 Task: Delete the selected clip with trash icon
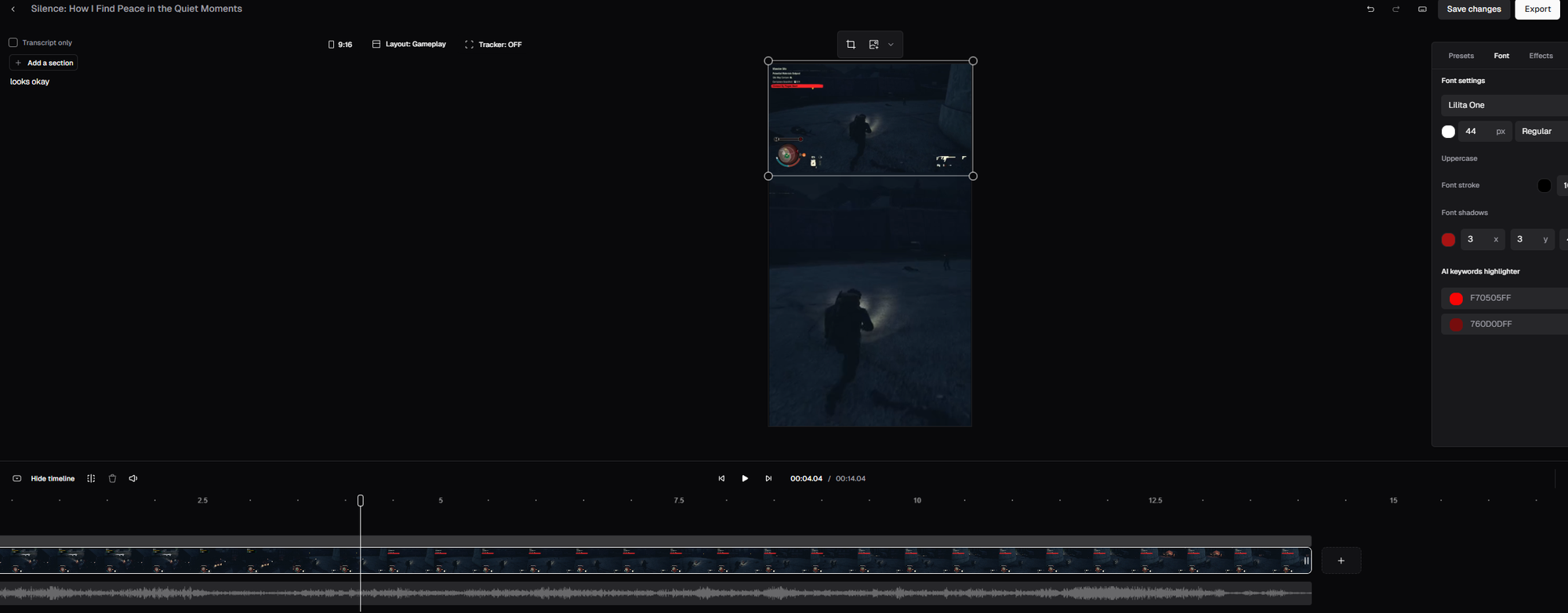tap(112, 479)
